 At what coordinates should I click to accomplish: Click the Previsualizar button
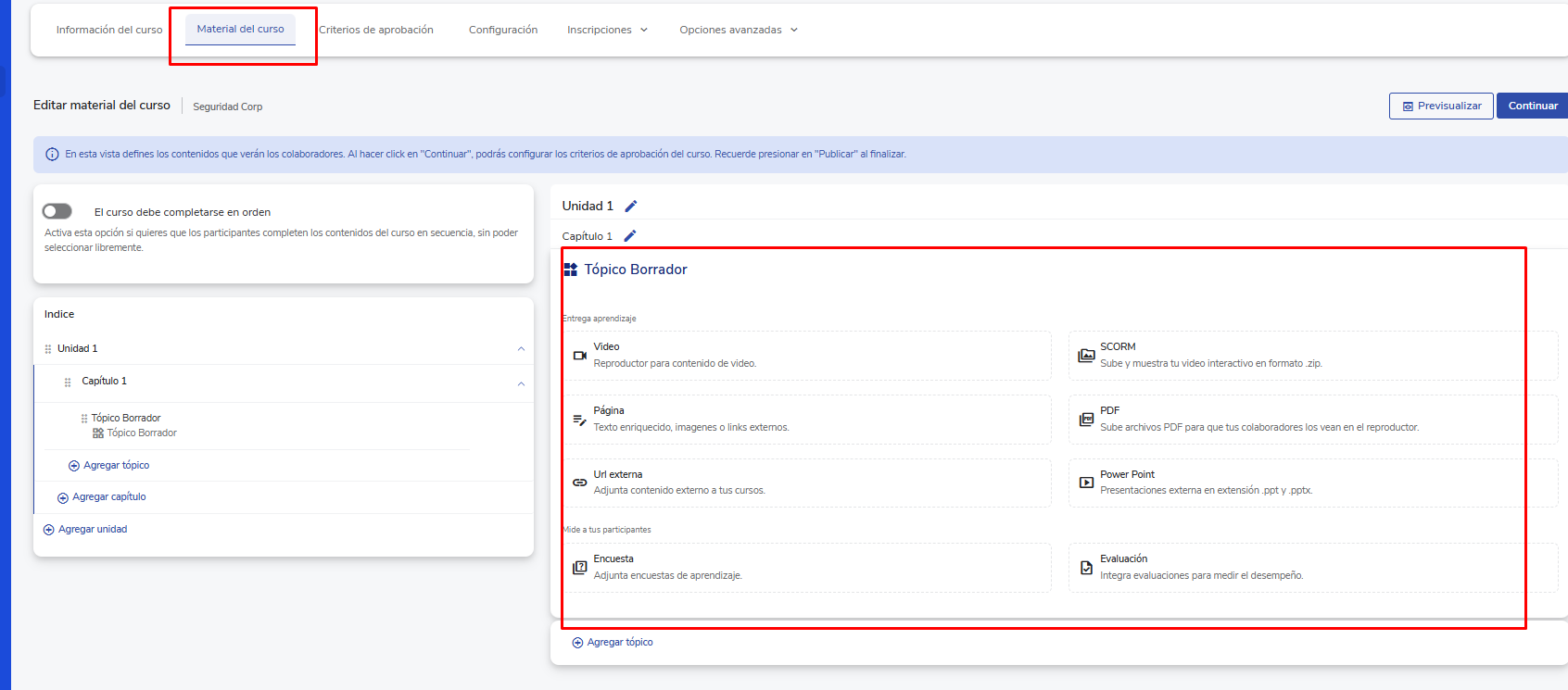click(1440, 106)
